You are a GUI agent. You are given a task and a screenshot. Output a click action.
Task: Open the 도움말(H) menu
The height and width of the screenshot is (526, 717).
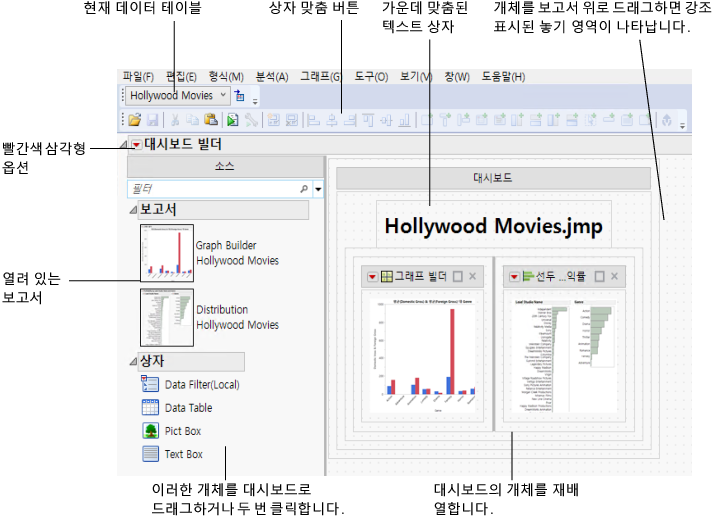click(x=503, y=76)
